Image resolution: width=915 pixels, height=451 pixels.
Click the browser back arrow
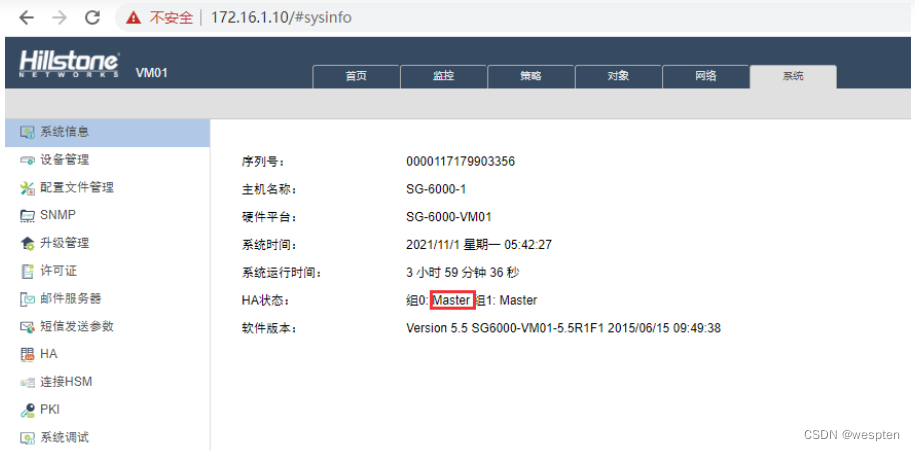pos(26,18)
